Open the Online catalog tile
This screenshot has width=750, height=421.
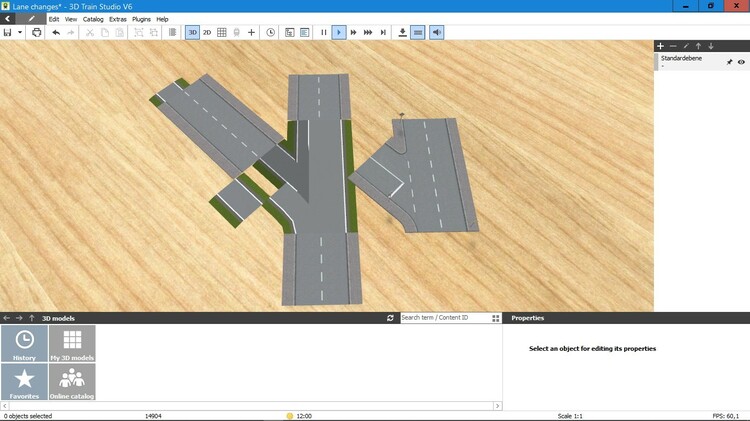(72, 382)
